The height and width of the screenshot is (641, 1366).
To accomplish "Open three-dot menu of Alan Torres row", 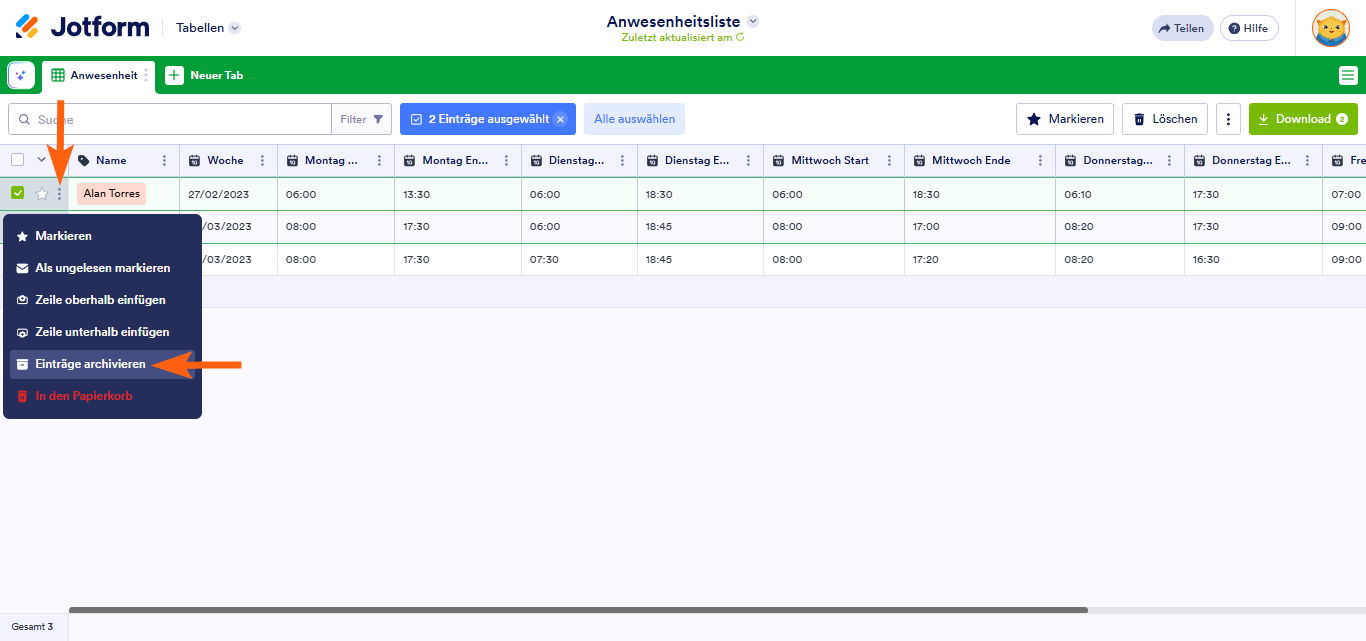I will 59,194.
